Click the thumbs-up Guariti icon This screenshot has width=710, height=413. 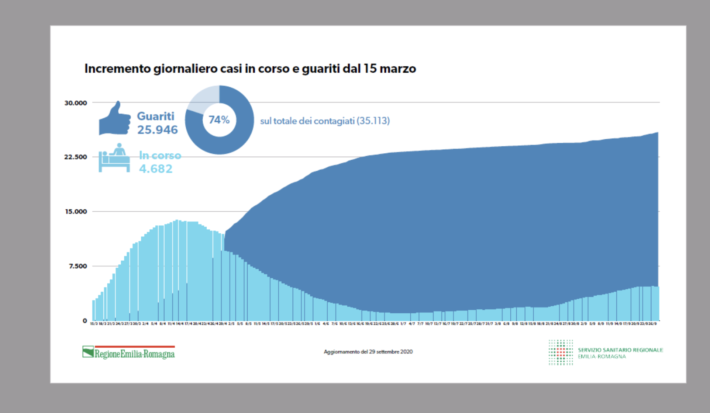(x=115, y=118)
